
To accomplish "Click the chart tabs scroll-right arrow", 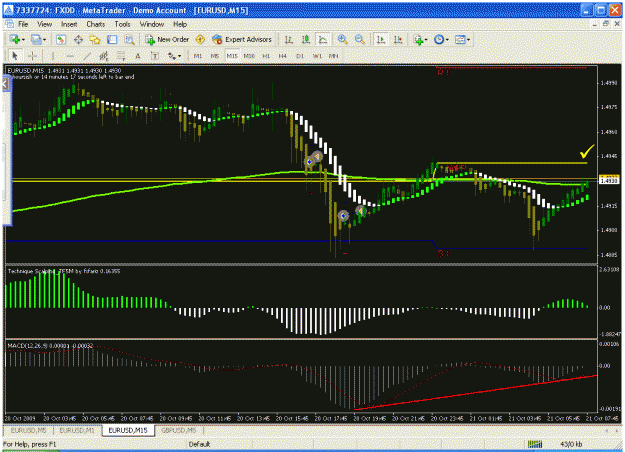I will 616,430.
